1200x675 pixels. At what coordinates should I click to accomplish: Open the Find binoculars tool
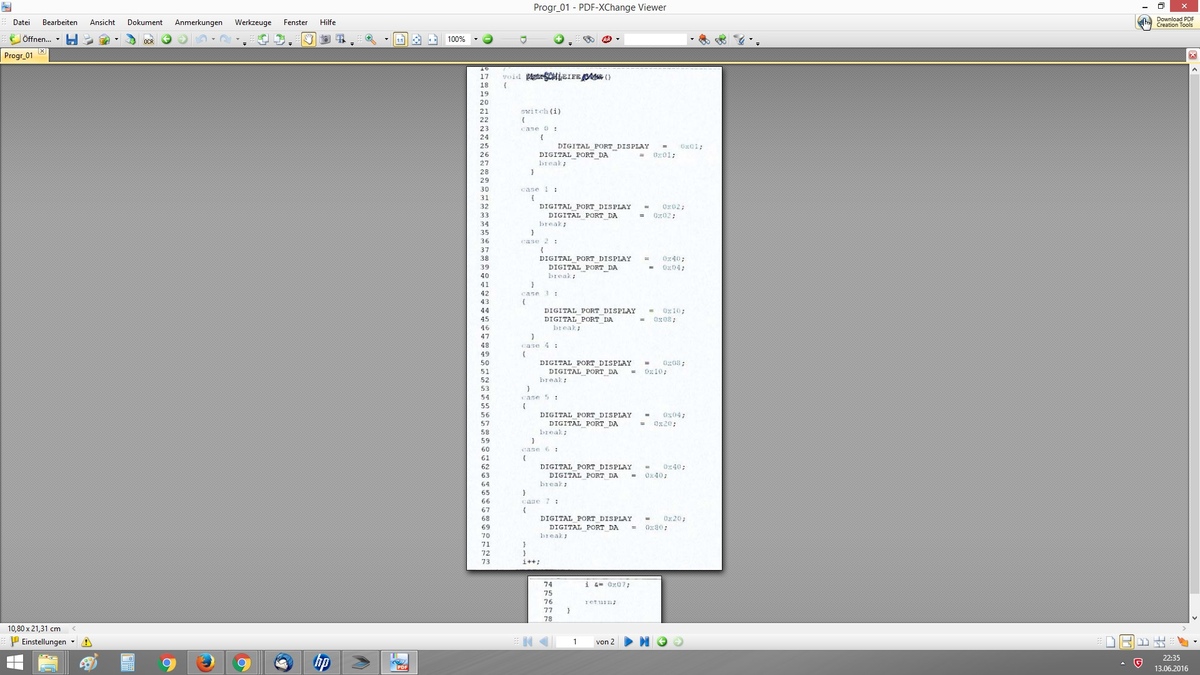click(x=589, y=39)
